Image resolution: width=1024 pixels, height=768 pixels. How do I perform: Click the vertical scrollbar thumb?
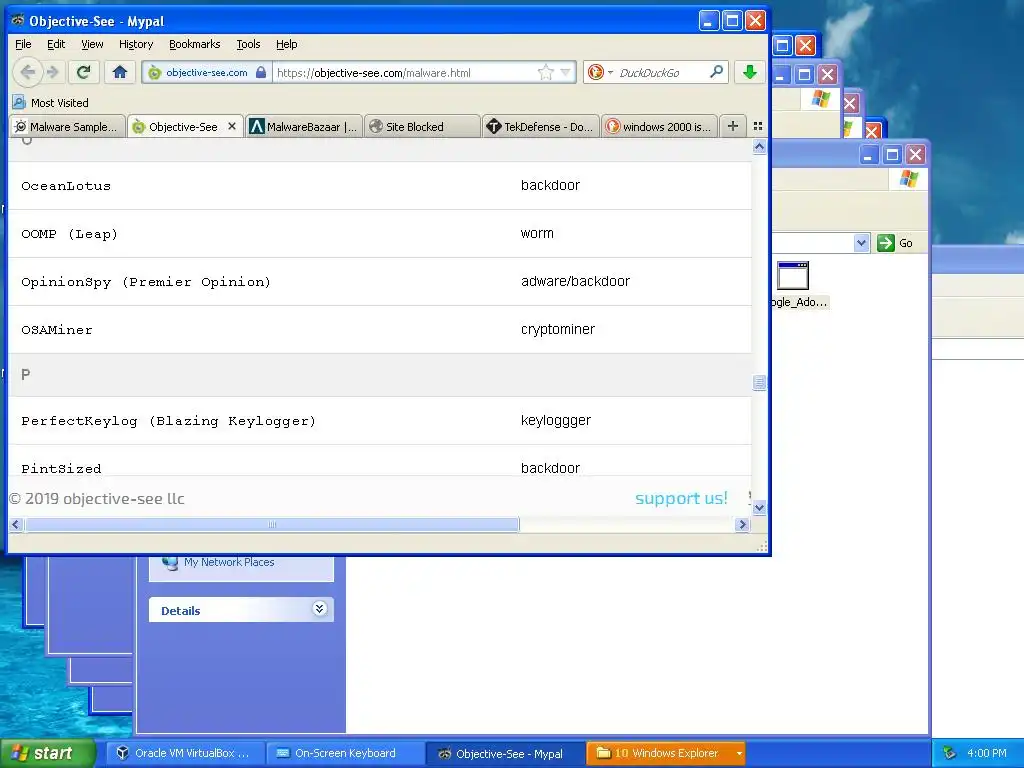(x=759, y=382)
